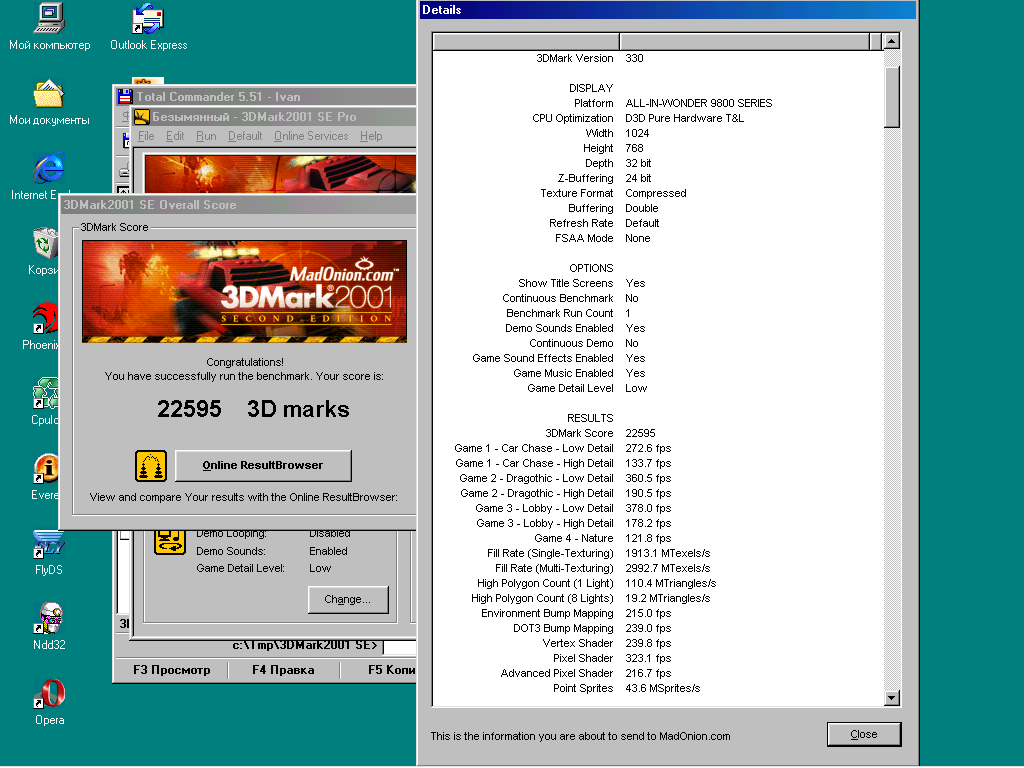Launch the FlyDS desktop shortcut
Image resolution: width=1024 pixels, height=768 pixels.
pos(48,545)
